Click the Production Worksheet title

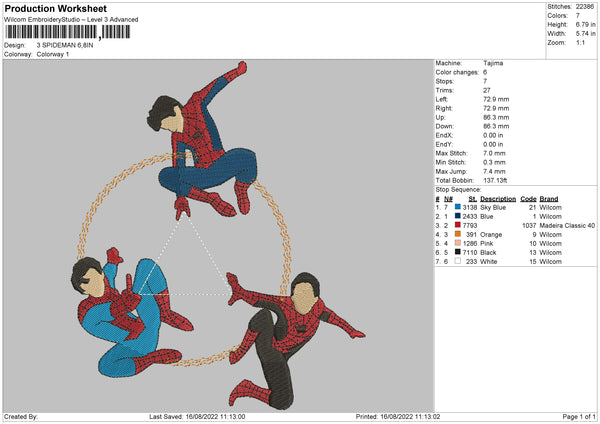tap(55, 8)
